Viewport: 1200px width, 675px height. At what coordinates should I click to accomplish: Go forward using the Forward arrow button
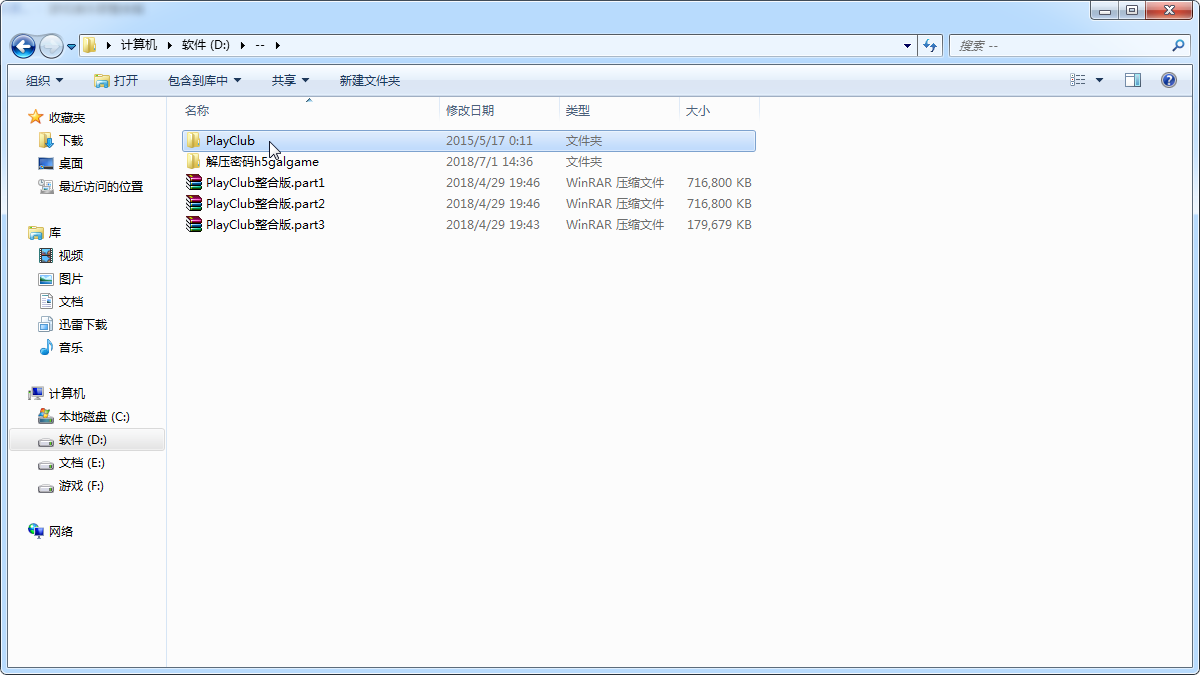pos(51,46)
